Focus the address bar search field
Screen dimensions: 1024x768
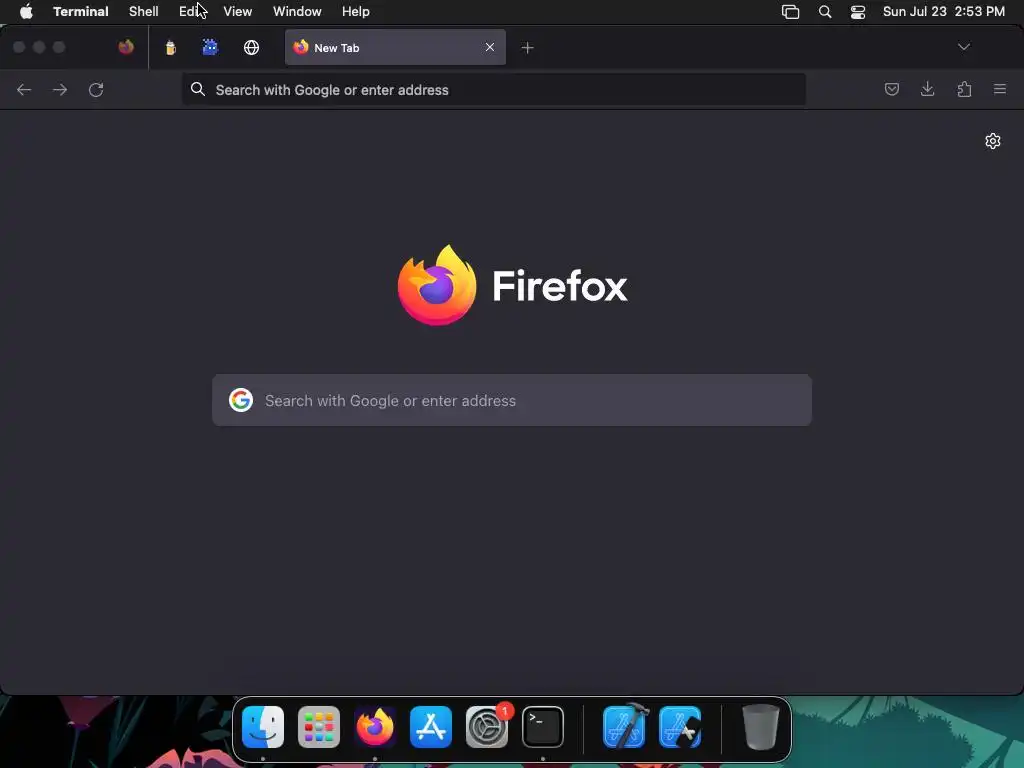tap(494, 89)
